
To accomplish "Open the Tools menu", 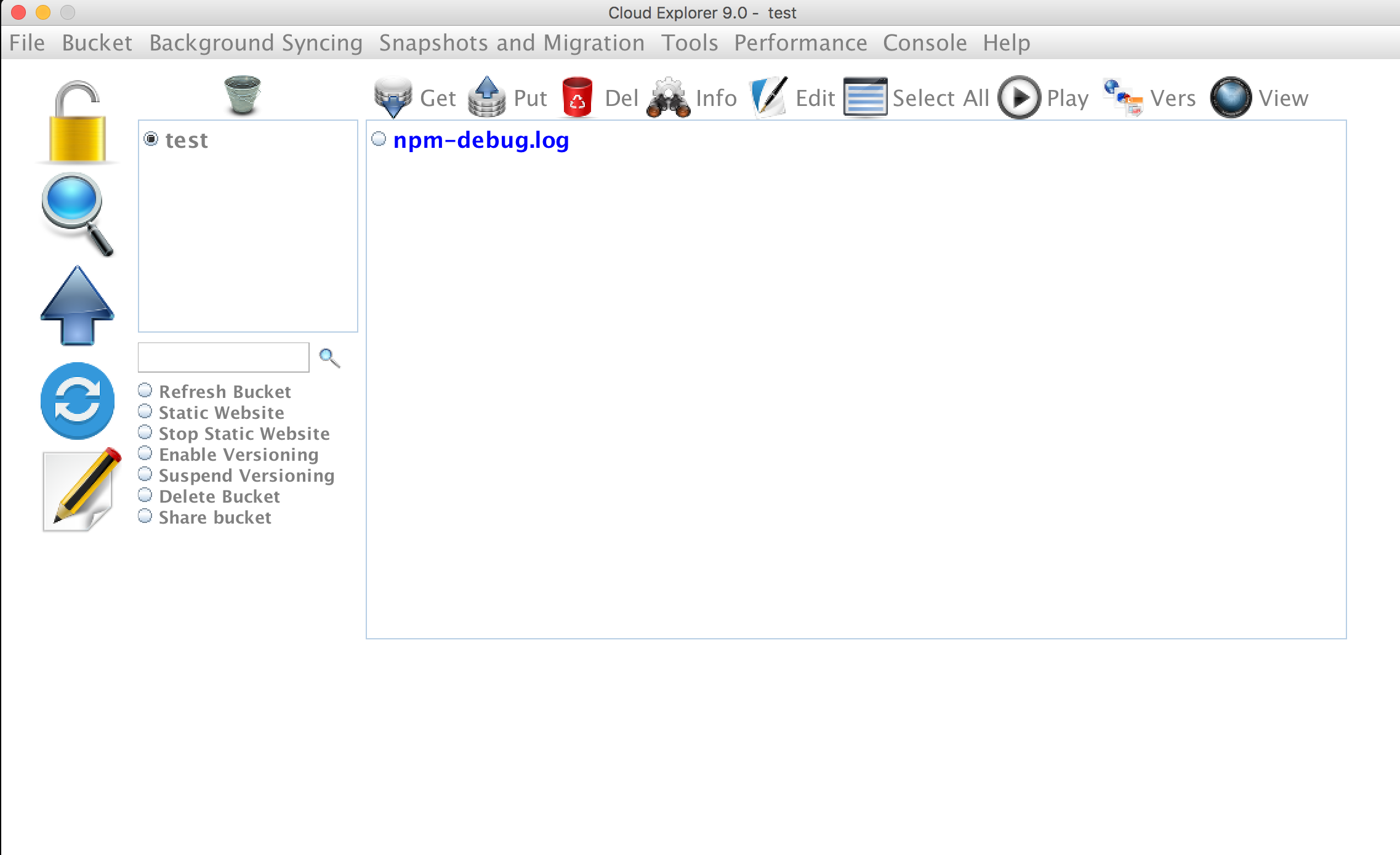I will pos(690,43).
